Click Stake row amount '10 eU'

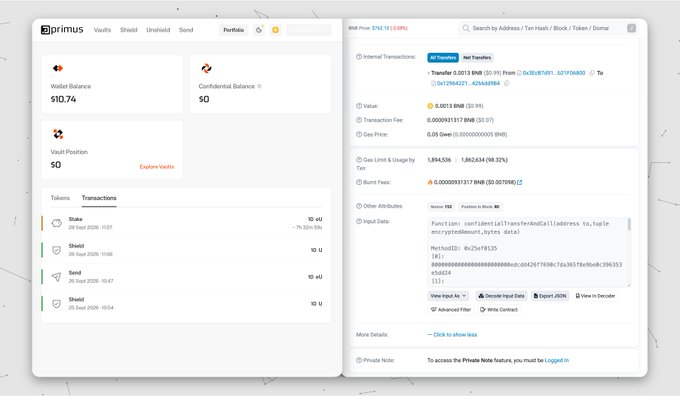[315, 219]
